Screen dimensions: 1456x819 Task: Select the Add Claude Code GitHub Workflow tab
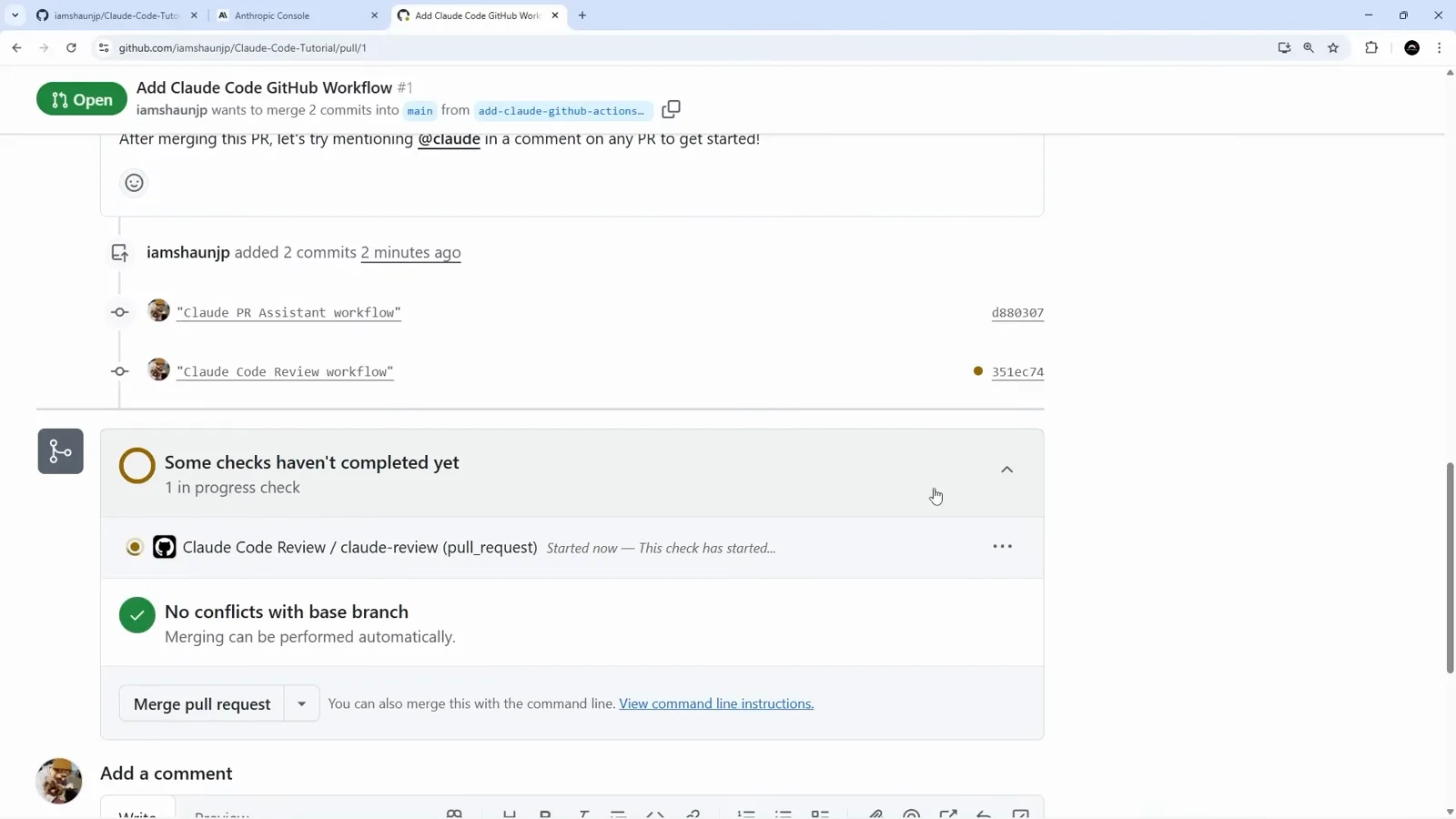click(x=477, y=15)
